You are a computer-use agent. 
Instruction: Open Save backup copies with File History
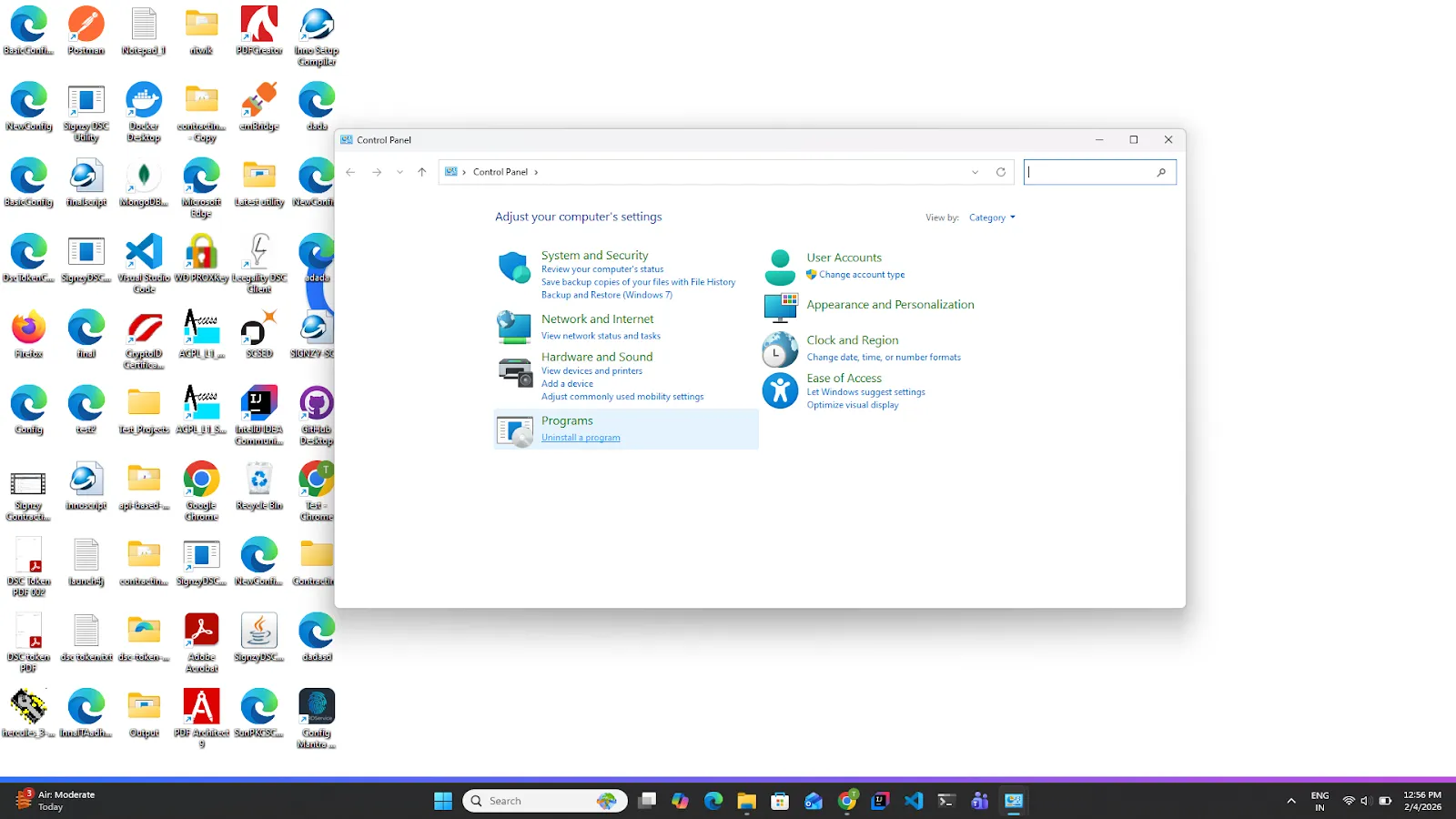pyautogui.click(x=638, y=282)
